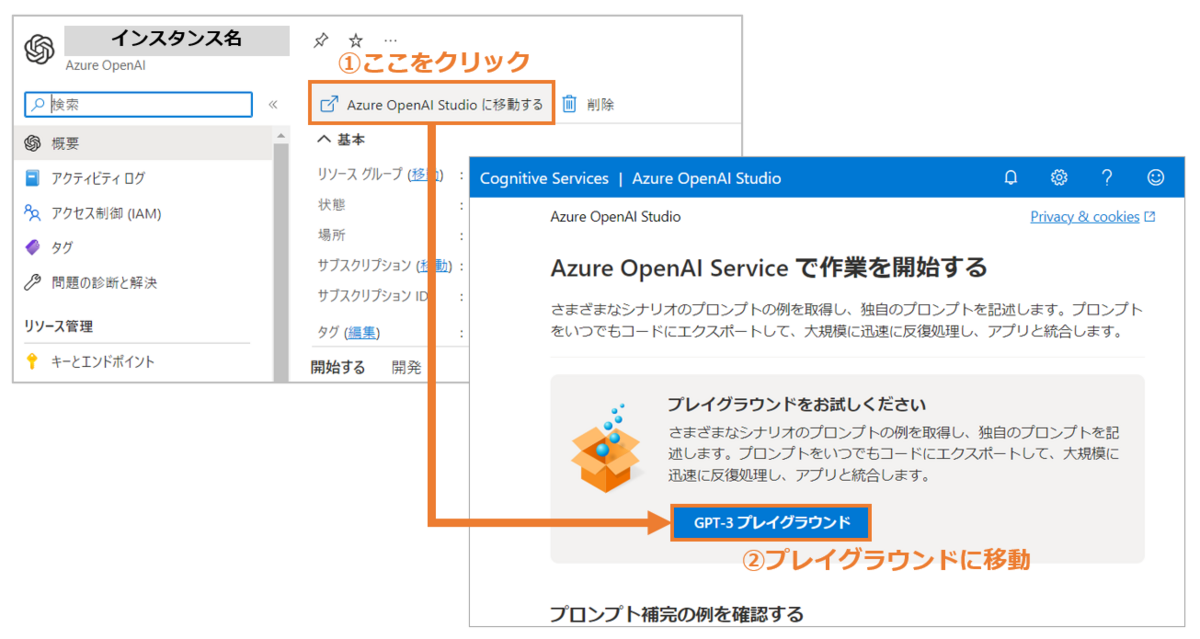The image size is (1200, 639).
Task: Click the 場所 field label
Action: (x=331, y=236)
